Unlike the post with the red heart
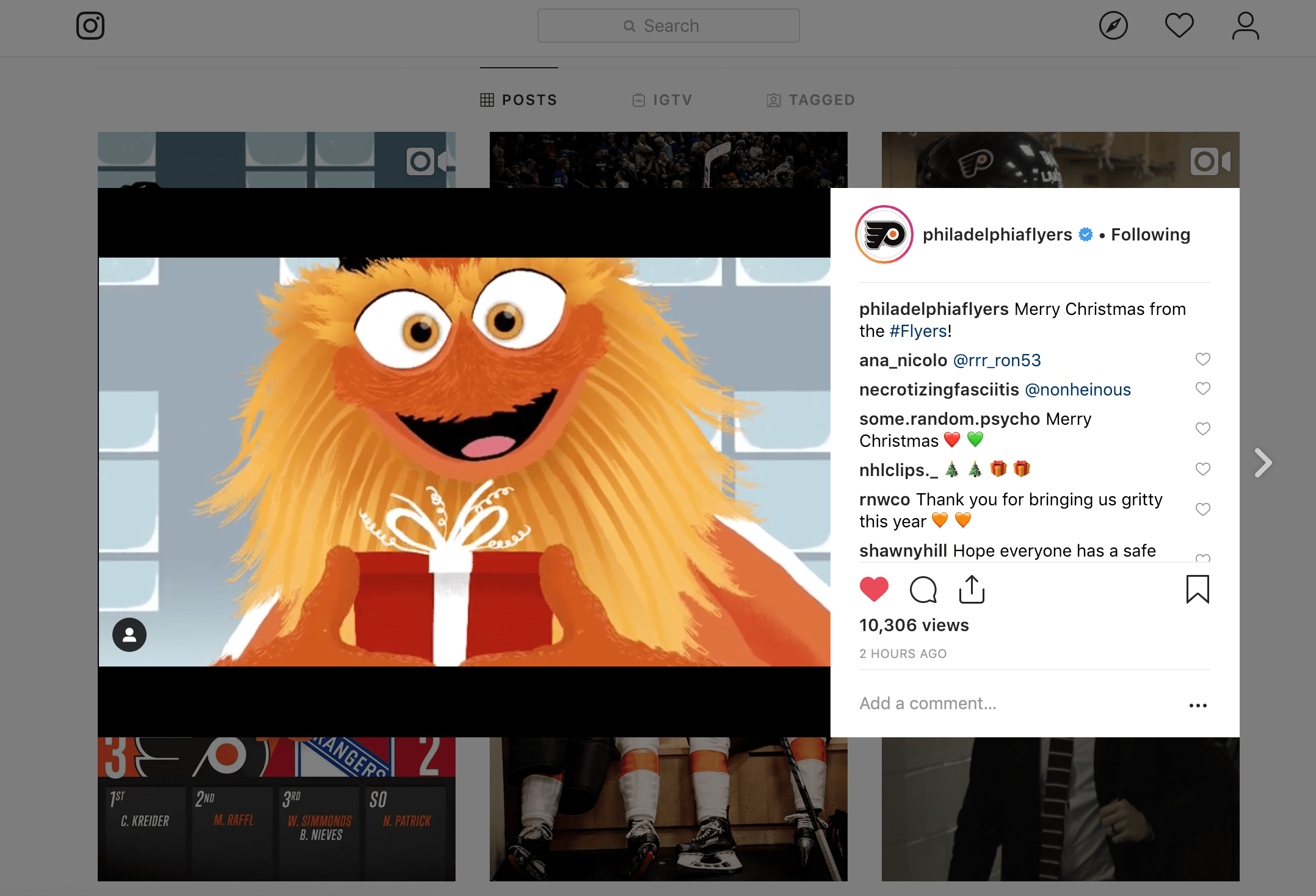The height and width of the screenshot is (896, 1316). point(874,589)
